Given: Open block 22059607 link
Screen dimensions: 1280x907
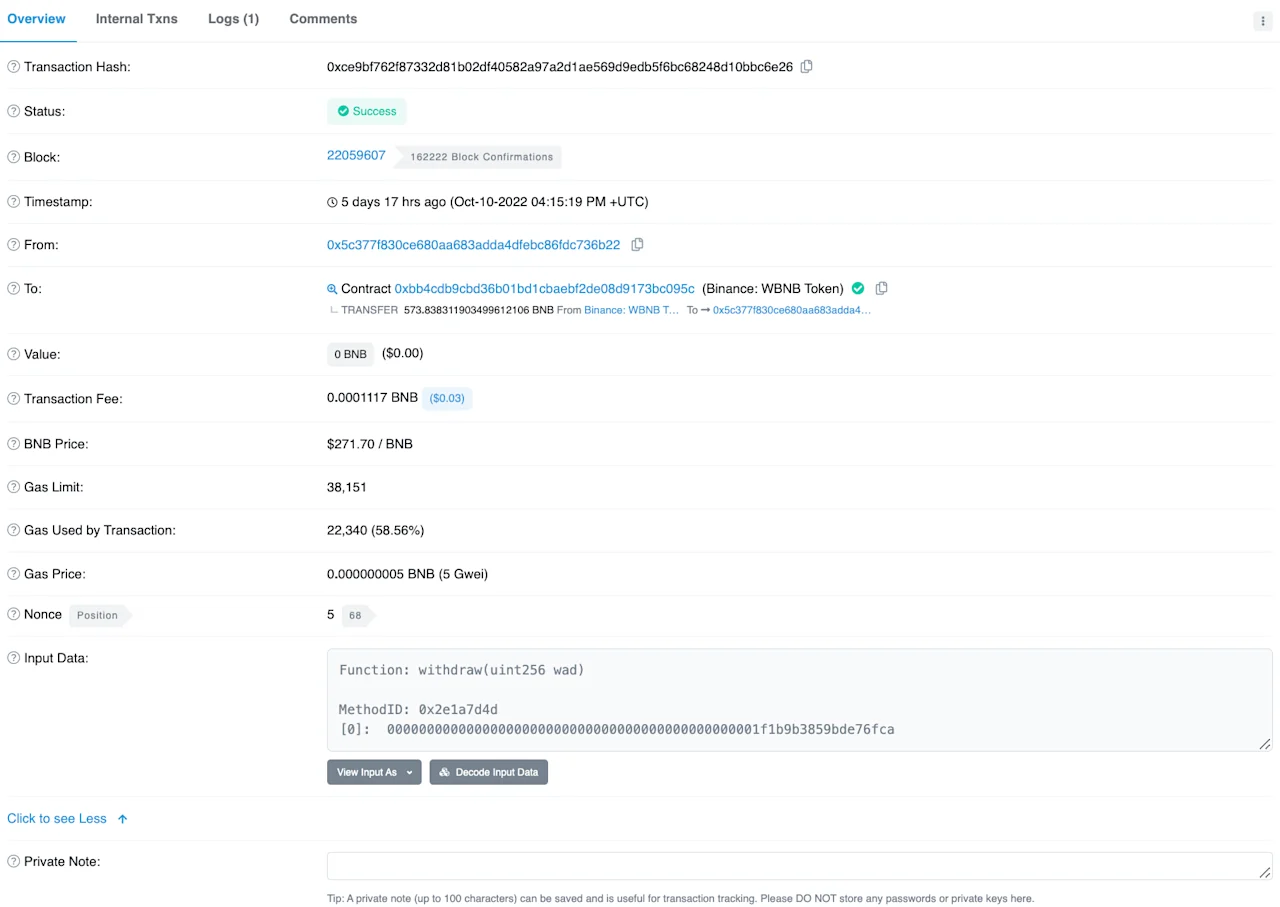Looking at the screenshot, I should 356,156.
